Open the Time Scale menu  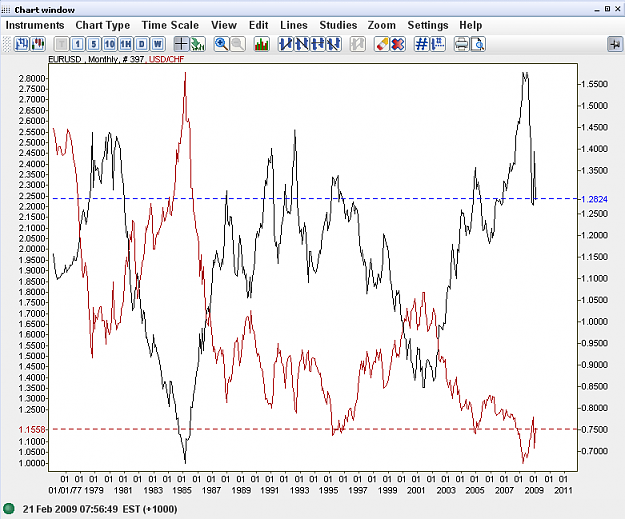170,25
